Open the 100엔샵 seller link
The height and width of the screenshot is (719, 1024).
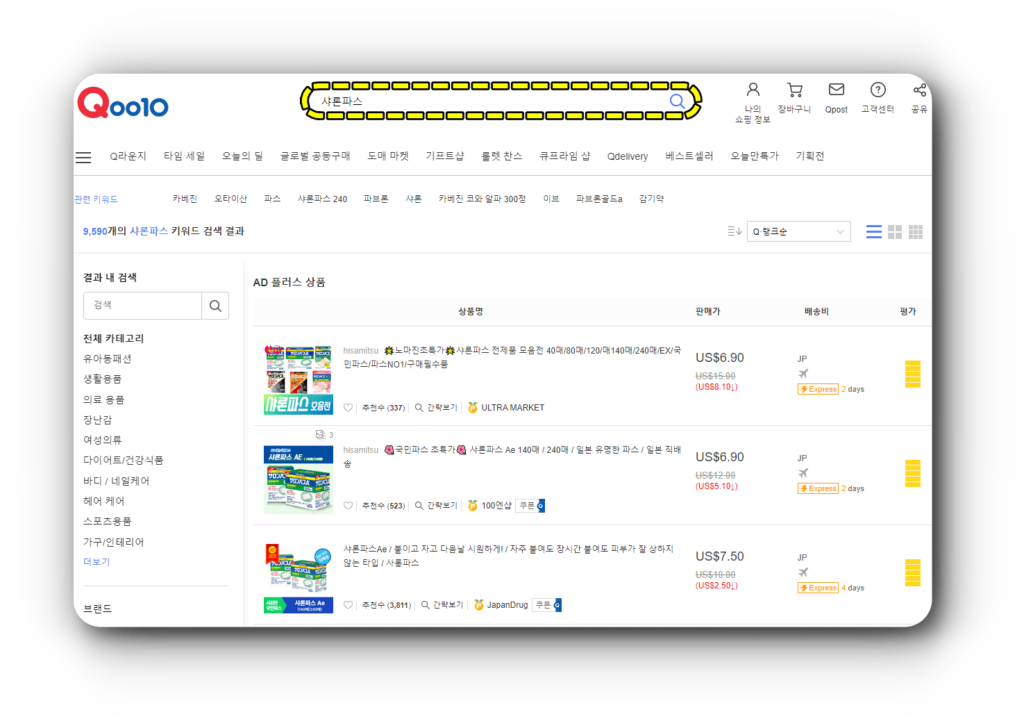point(496,505)
